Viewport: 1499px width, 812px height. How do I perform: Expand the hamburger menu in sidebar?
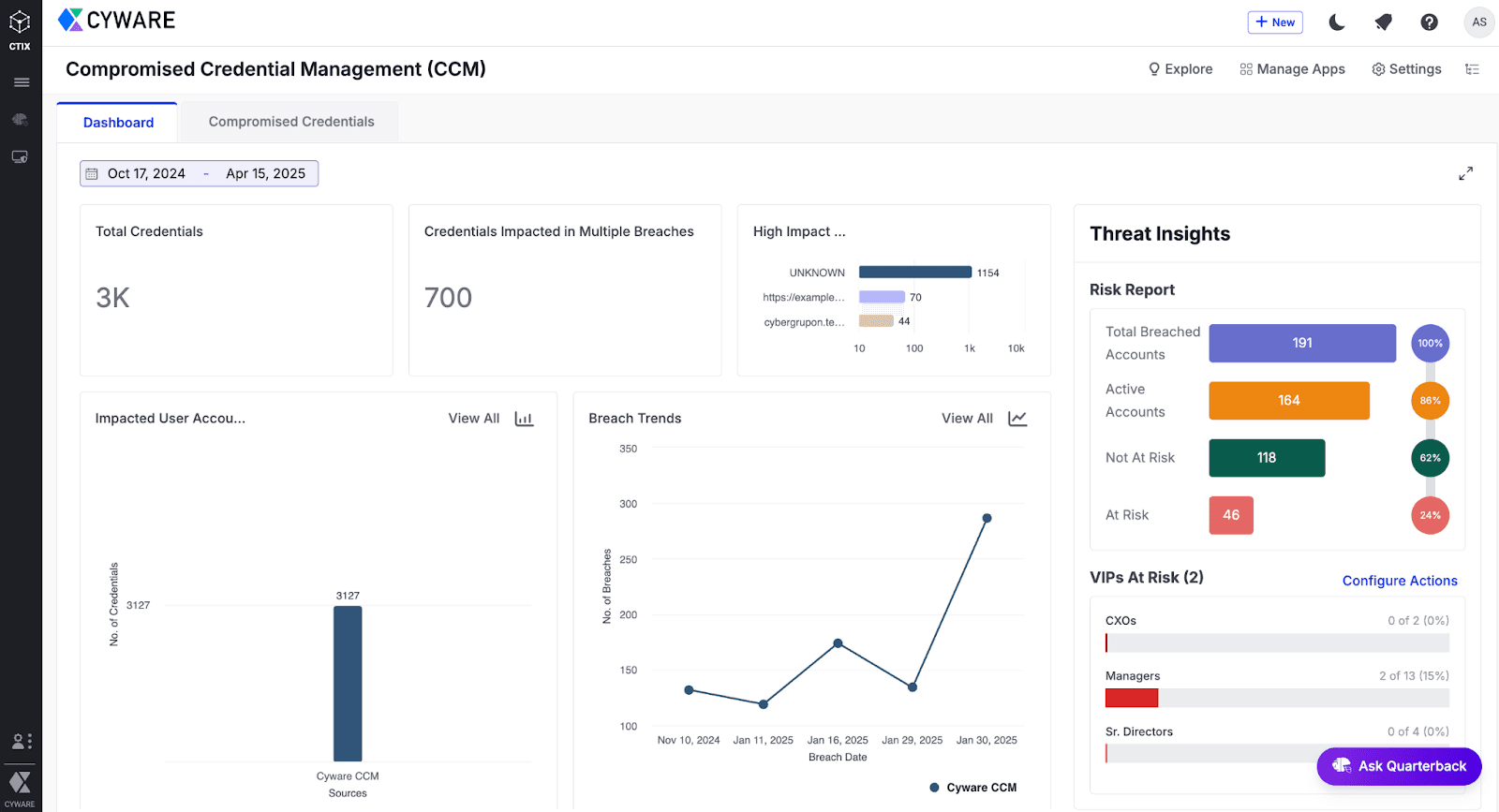click(21, 82)
